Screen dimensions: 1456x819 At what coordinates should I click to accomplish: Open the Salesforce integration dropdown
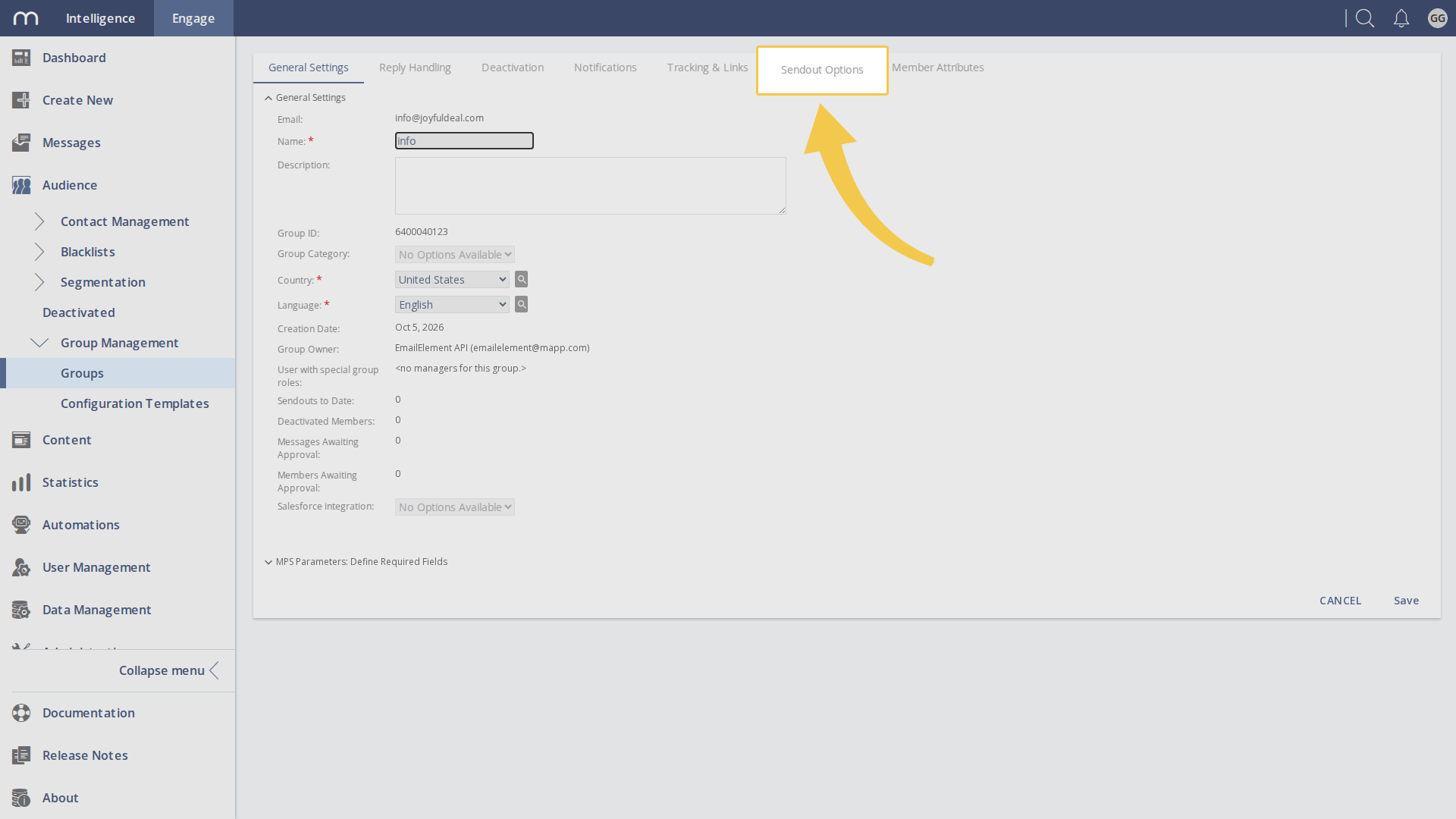pos(455,507)
